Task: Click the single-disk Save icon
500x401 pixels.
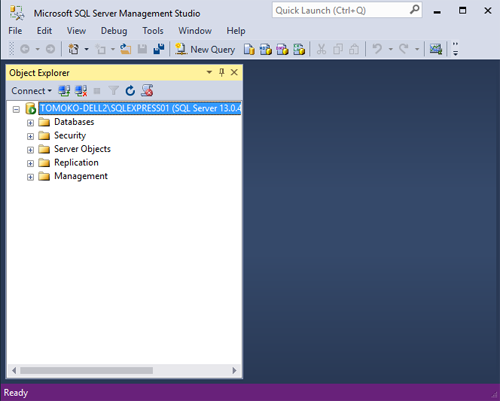Action: [x=142, y=49]
